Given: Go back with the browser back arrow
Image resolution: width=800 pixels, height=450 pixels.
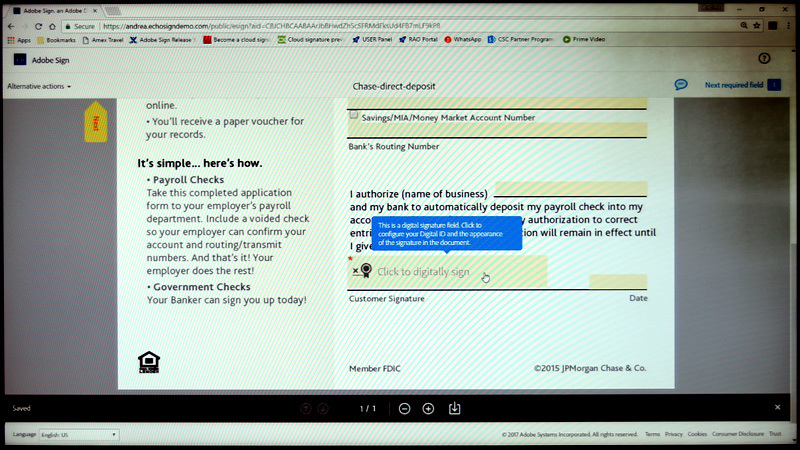Looking at the screenshot, I should (11, 26).
